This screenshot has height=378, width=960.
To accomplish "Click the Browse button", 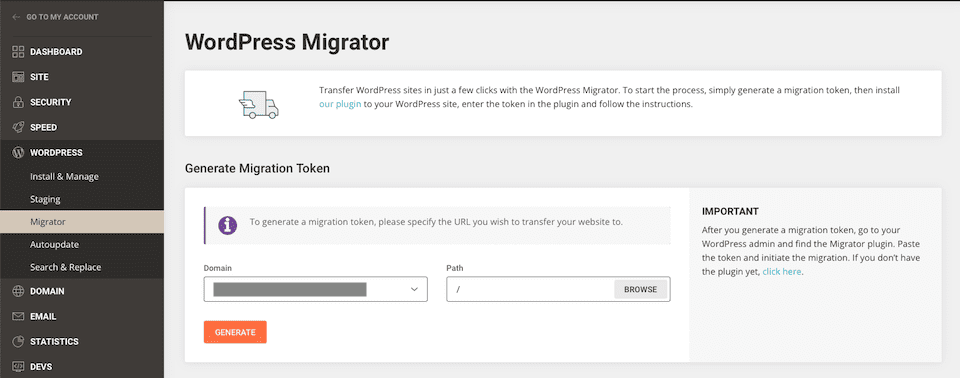I will tap(640, 289).
